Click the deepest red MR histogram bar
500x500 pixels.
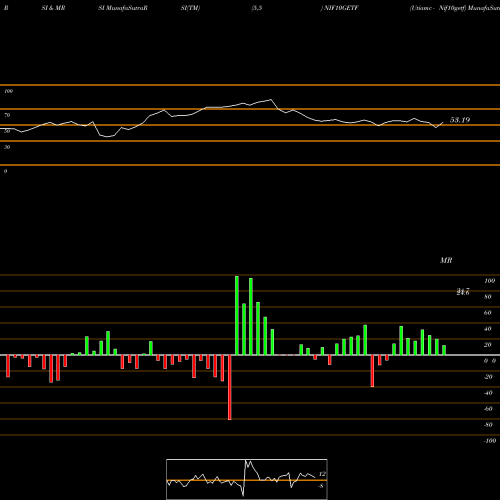(x=230, y=387)
